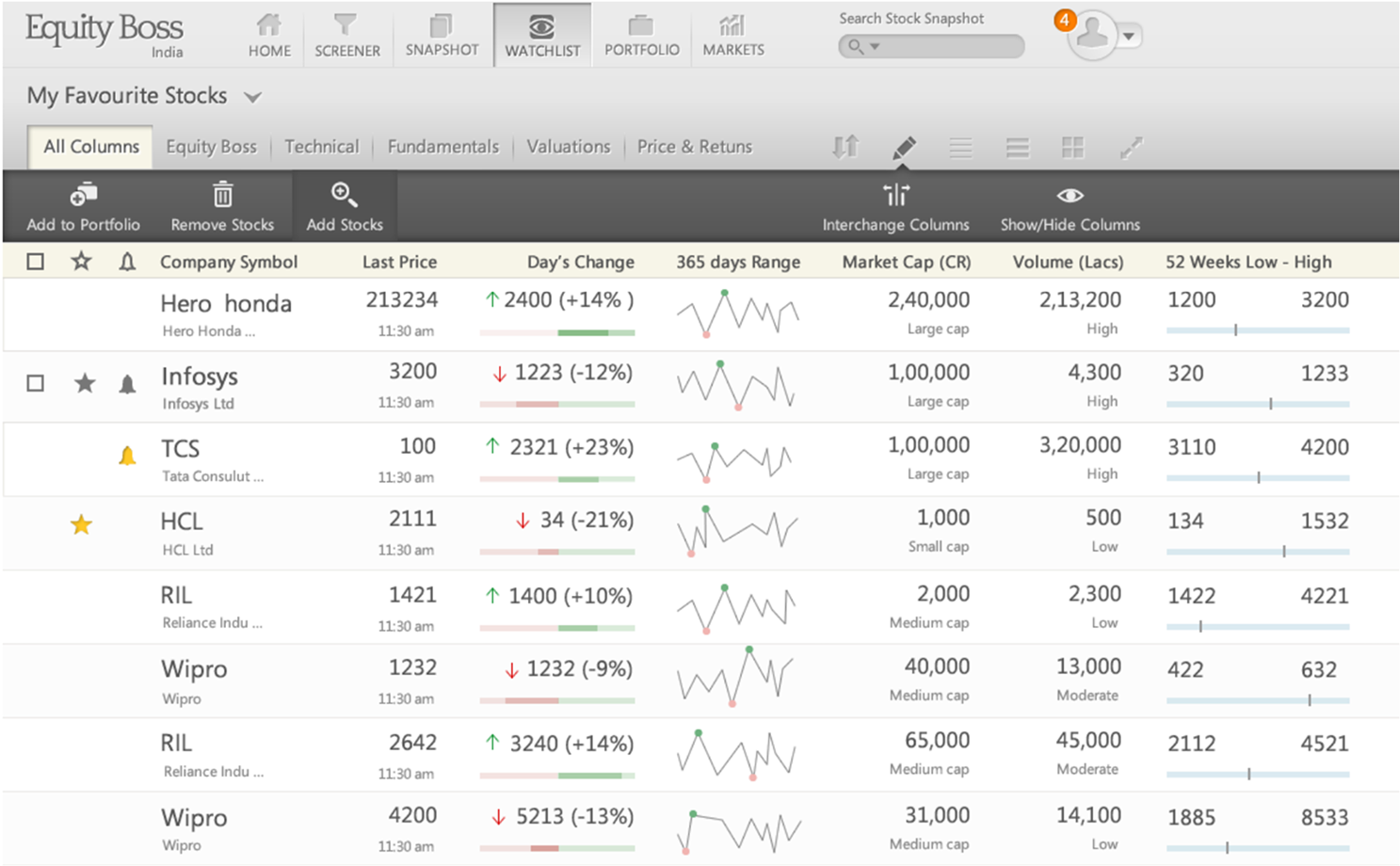Click Add Stocks
The height and width of the screenshot is (866, 1400).
pos(345,207)
